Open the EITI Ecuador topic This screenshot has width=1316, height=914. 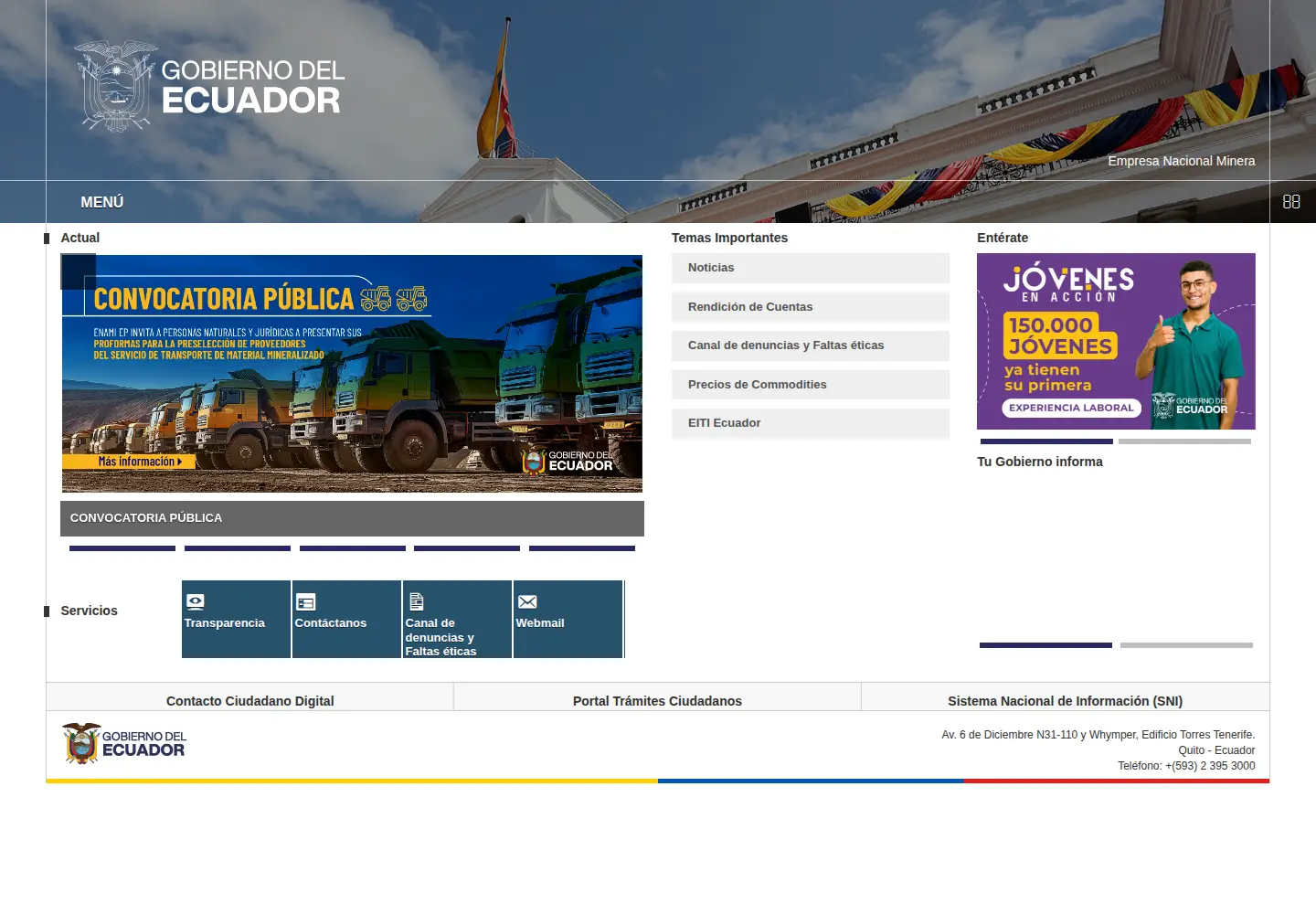coord(811,423)
